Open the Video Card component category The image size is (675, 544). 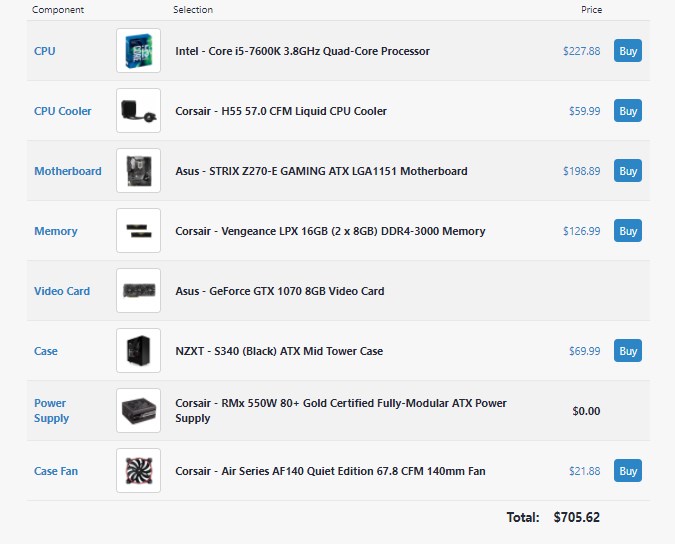click(x=62, y=291)
